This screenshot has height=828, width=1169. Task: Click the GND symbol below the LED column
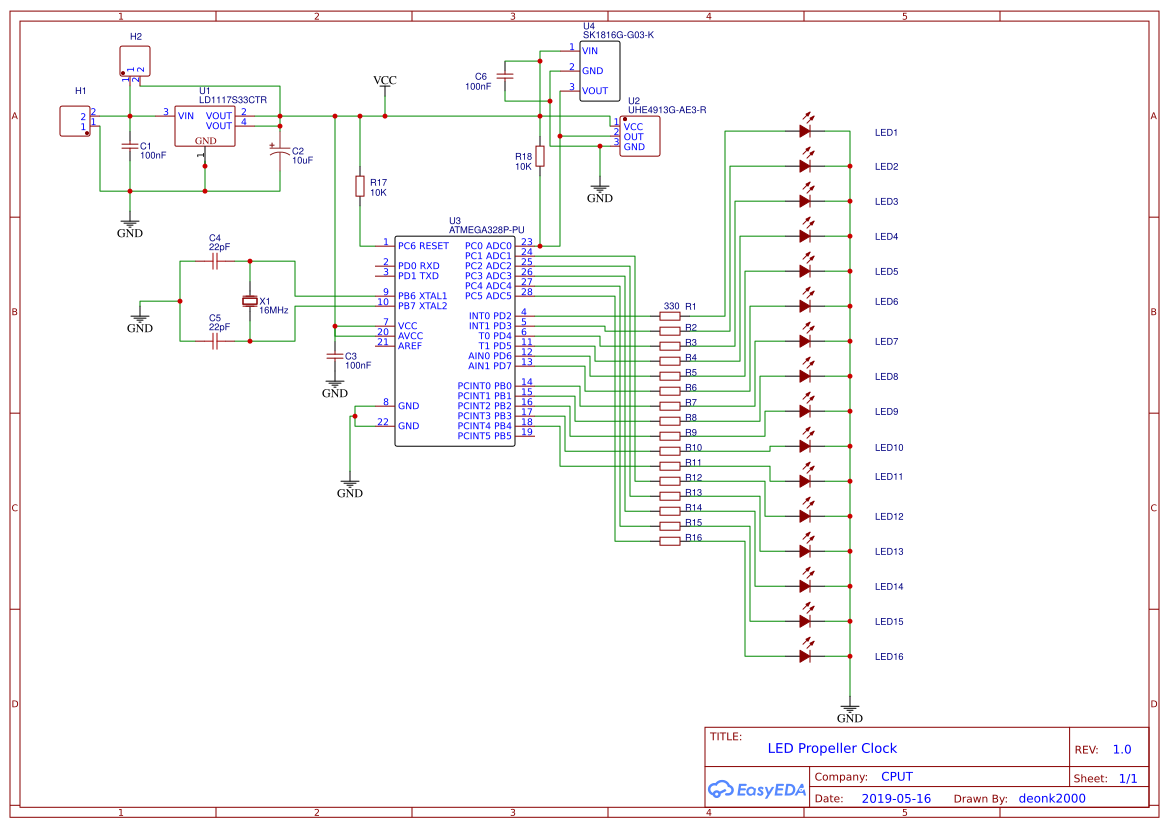point(850,710)
